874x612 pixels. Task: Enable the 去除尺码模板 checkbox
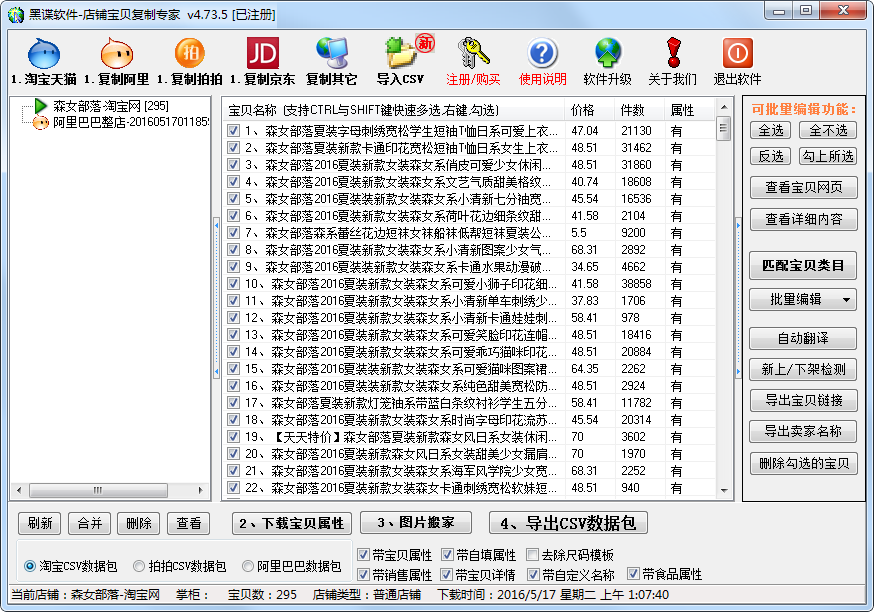click(531, 555)
